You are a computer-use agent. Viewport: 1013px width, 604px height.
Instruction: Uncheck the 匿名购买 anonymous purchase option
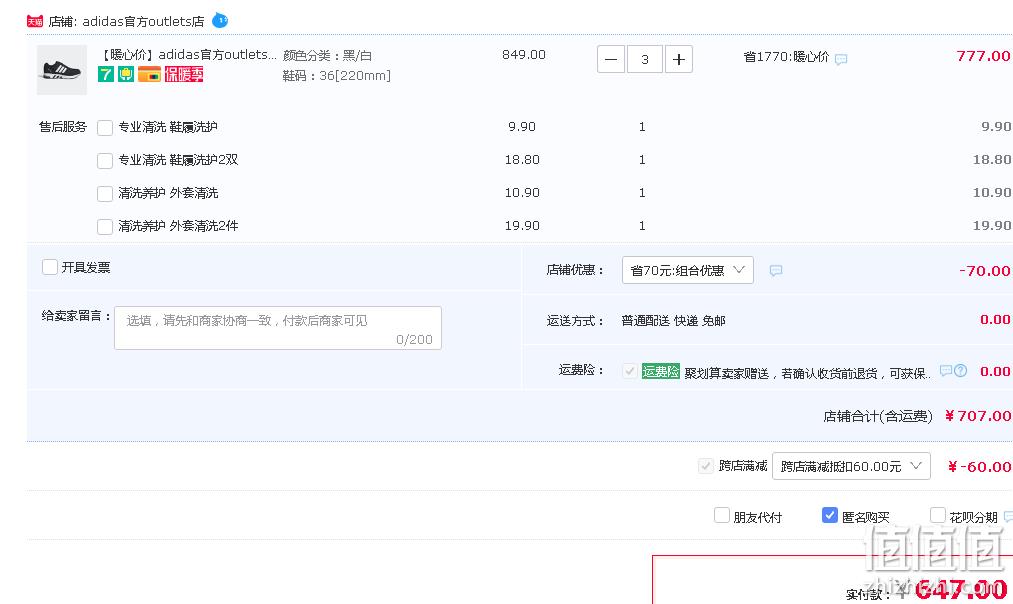pyautogui.click(x=830, y=515)
